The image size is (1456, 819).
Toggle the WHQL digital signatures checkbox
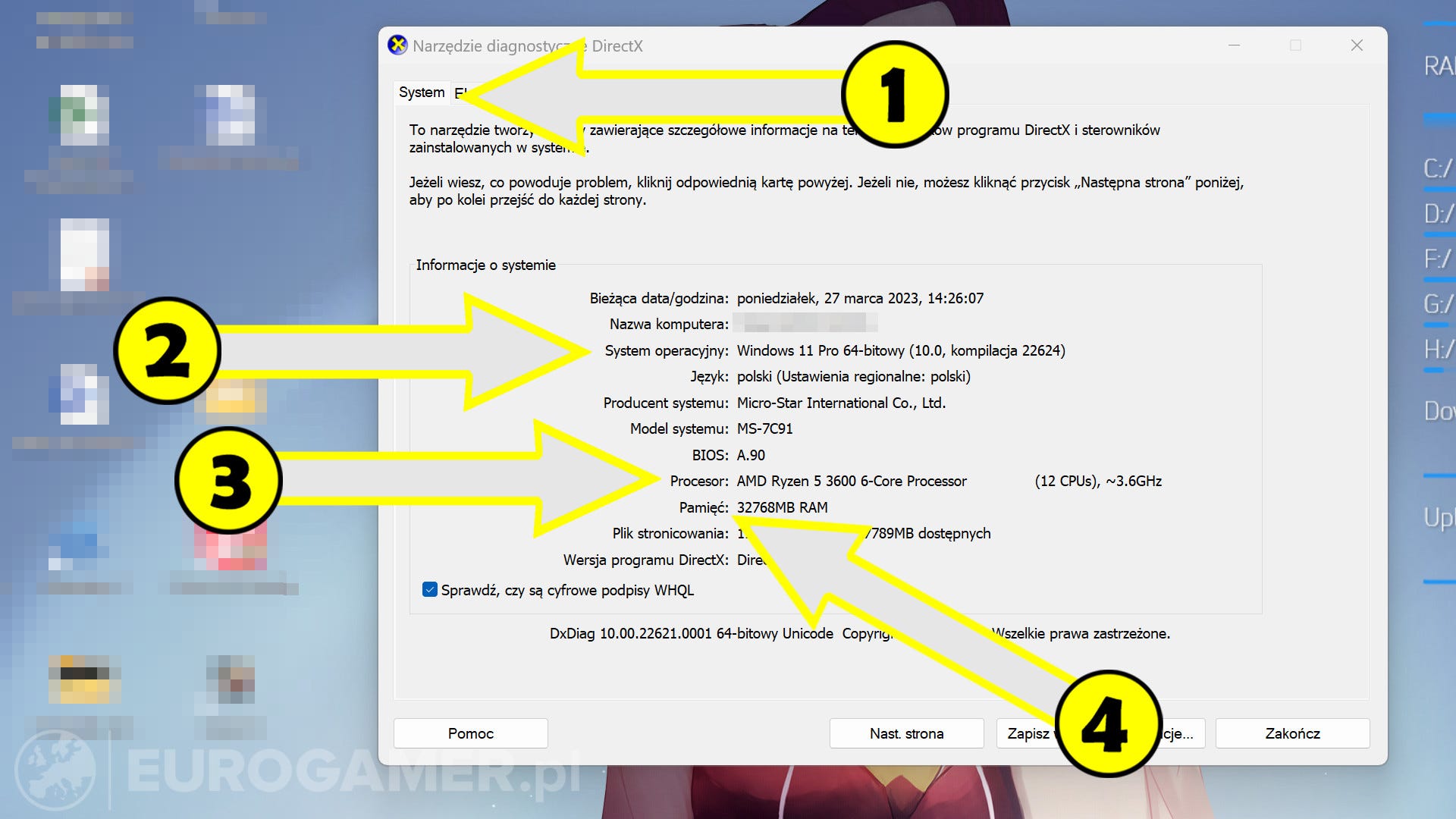(430, 590)
